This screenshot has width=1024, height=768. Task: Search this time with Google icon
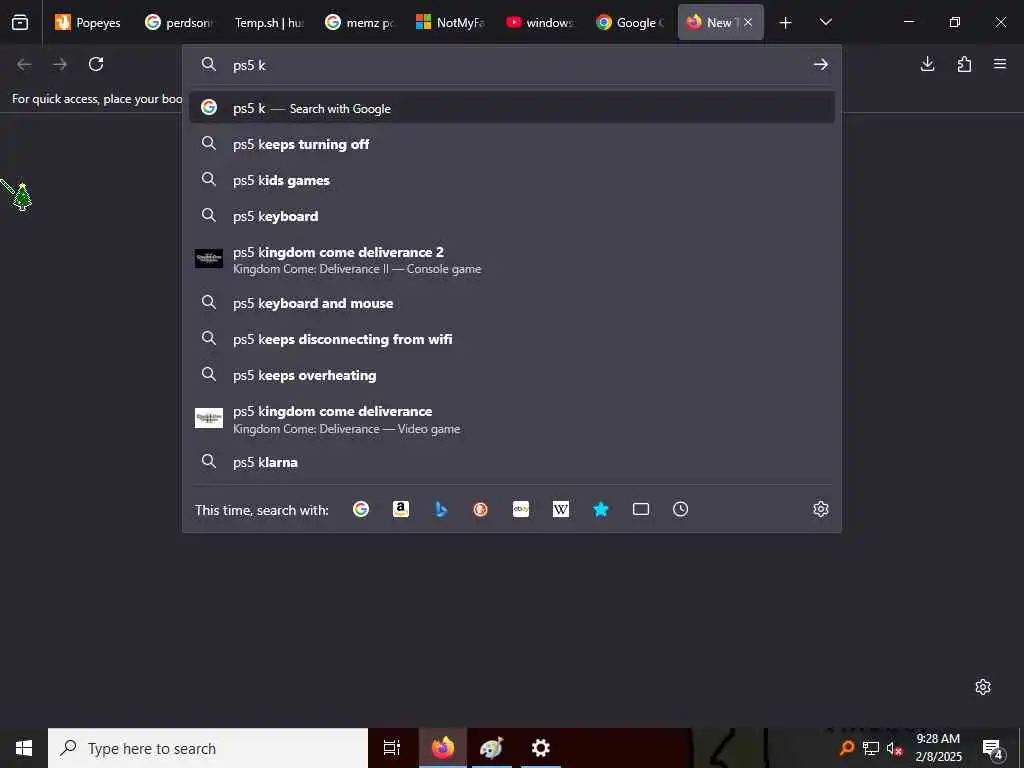pos(361,509)
